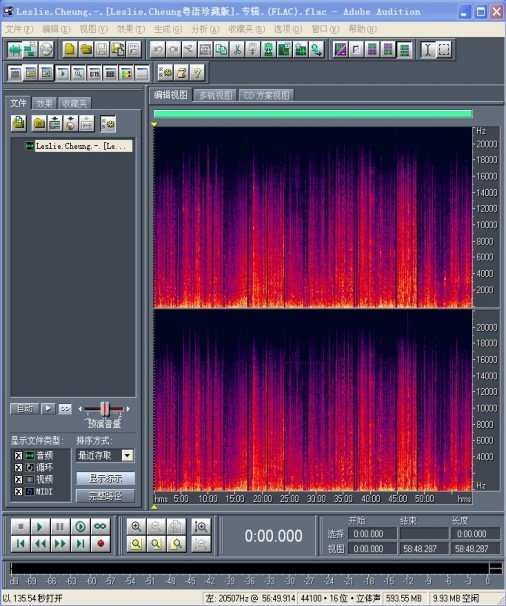Click the import file icon in the organizer panel
This screenshot has height=606, width=506.
[x=18, y=123]
